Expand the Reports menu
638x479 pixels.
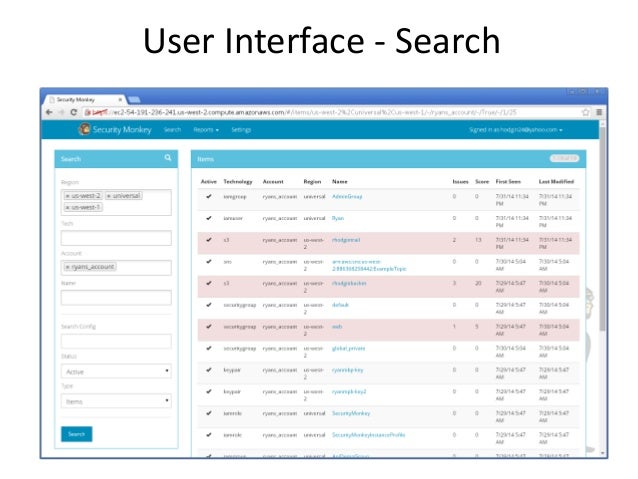[x=206, y=130]
